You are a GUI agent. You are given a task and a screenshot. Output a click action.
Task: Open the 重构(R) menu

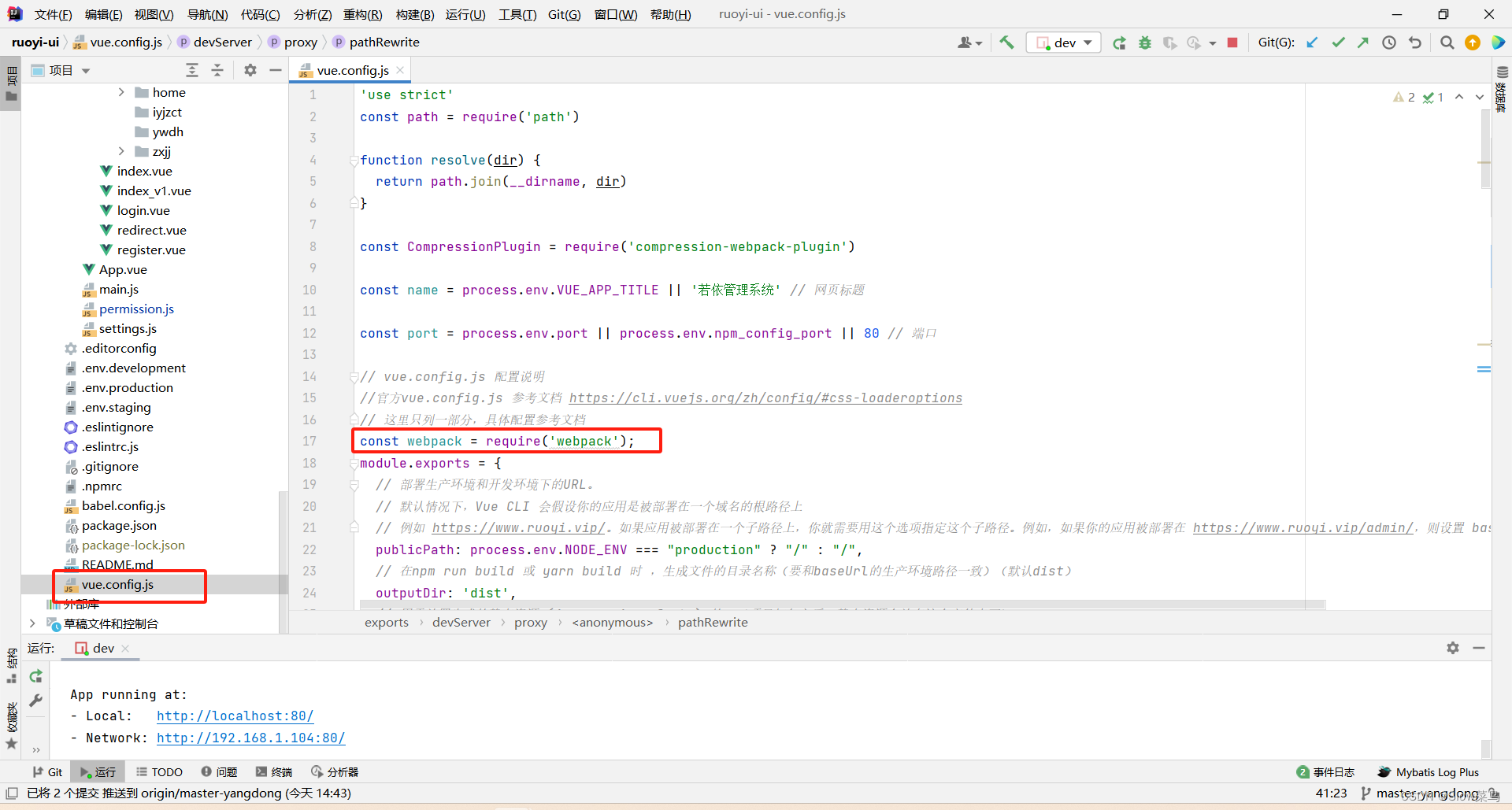click(x=362, y=14)
